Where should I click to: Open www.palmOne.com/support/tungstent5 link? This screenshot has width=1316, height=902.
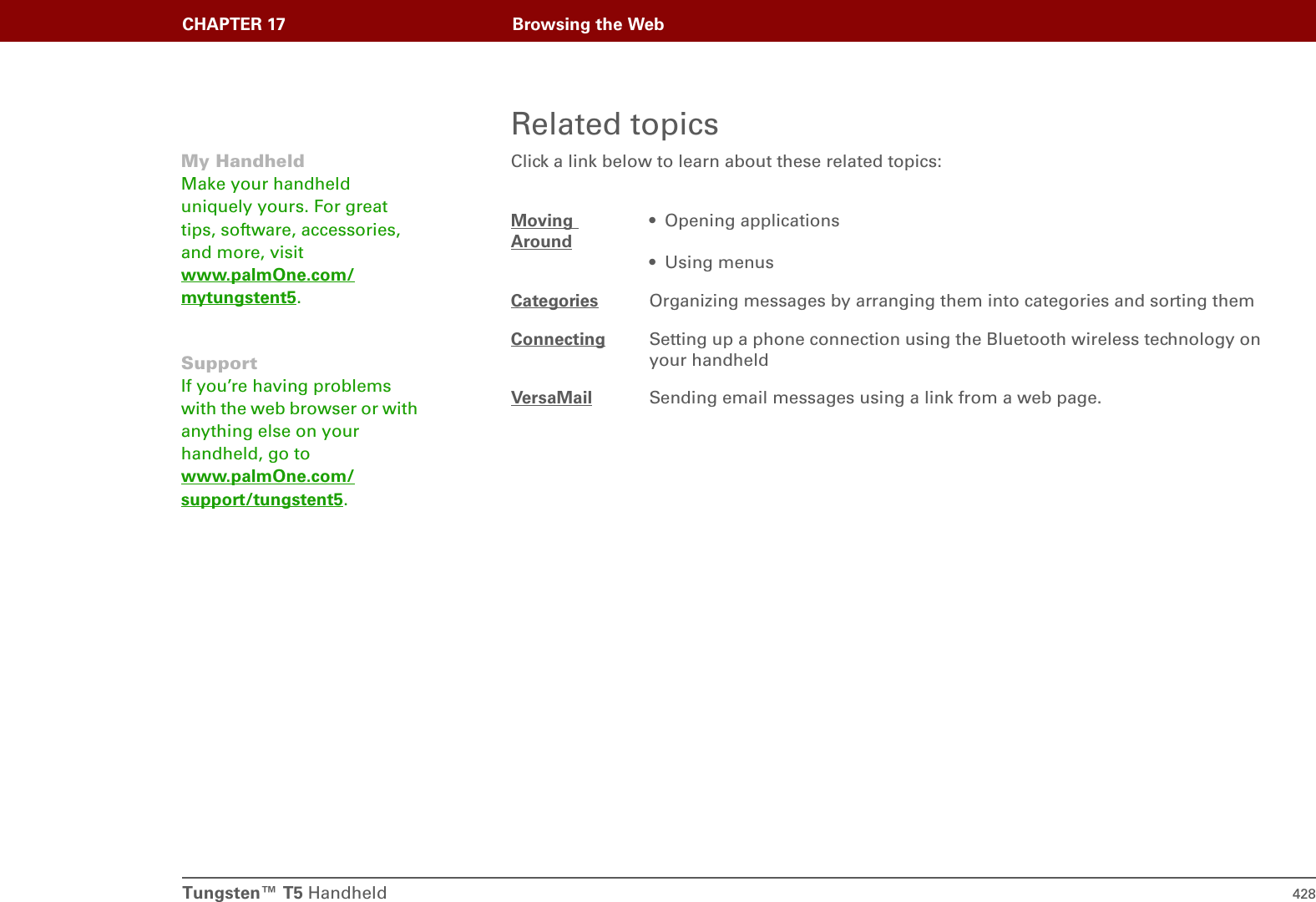click(267, 488)
